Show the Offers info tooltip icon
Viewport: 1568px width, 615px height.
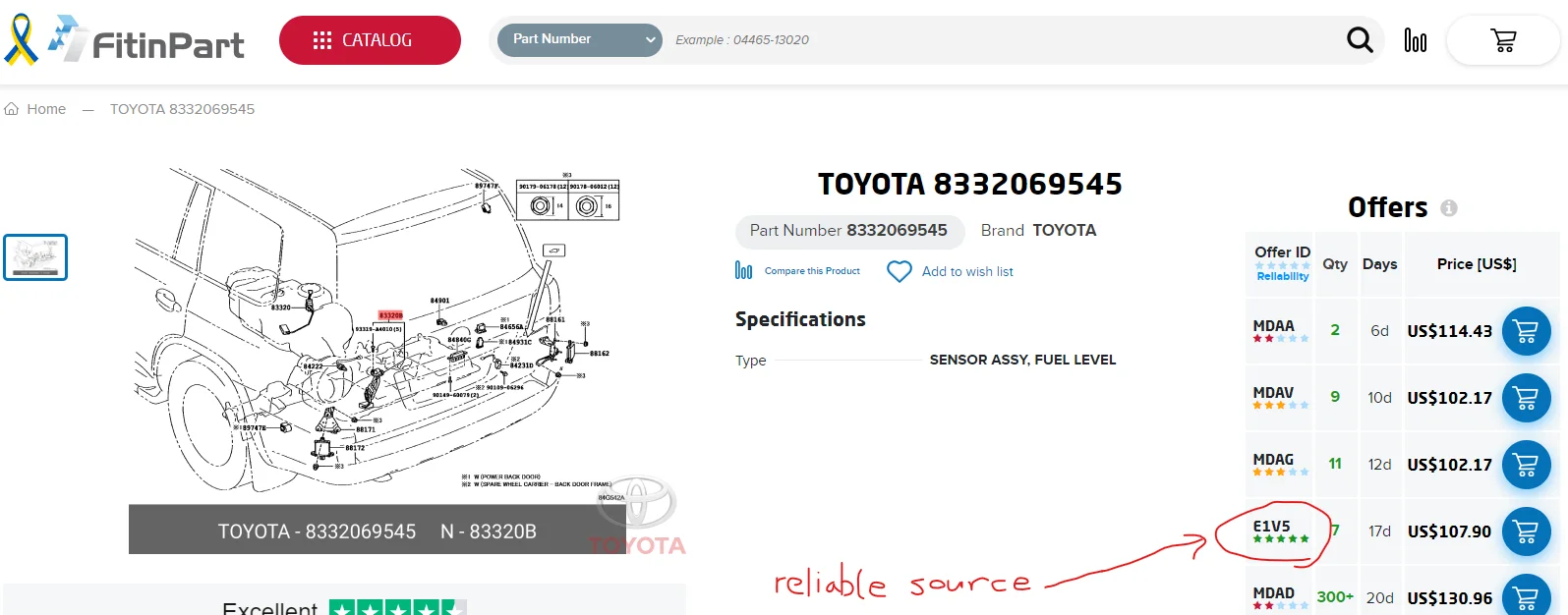click(1449, 207)
